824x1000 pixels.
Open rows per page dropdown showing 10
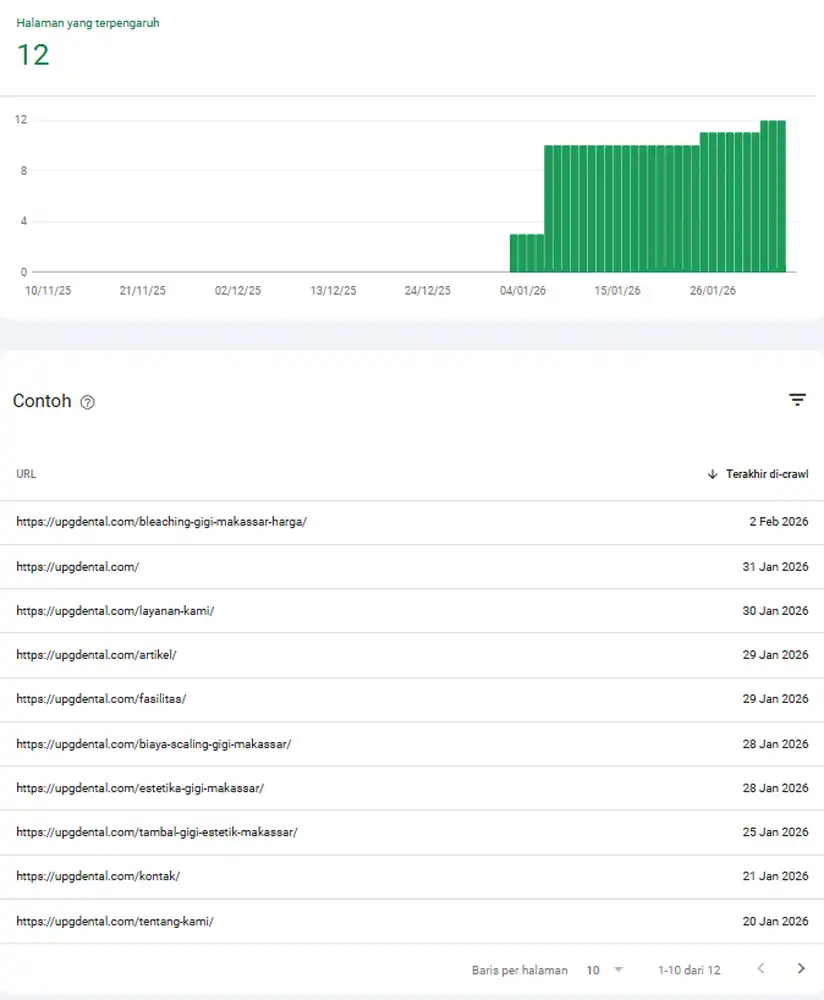pos(604,970)
